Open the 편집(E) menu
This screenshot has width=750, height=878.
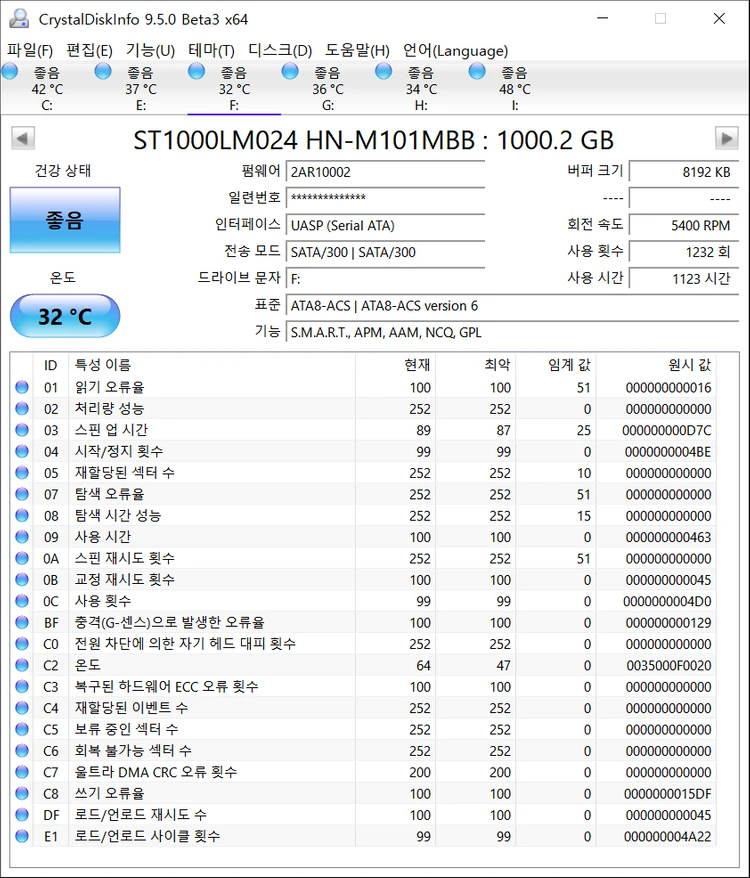pos(89,50)
